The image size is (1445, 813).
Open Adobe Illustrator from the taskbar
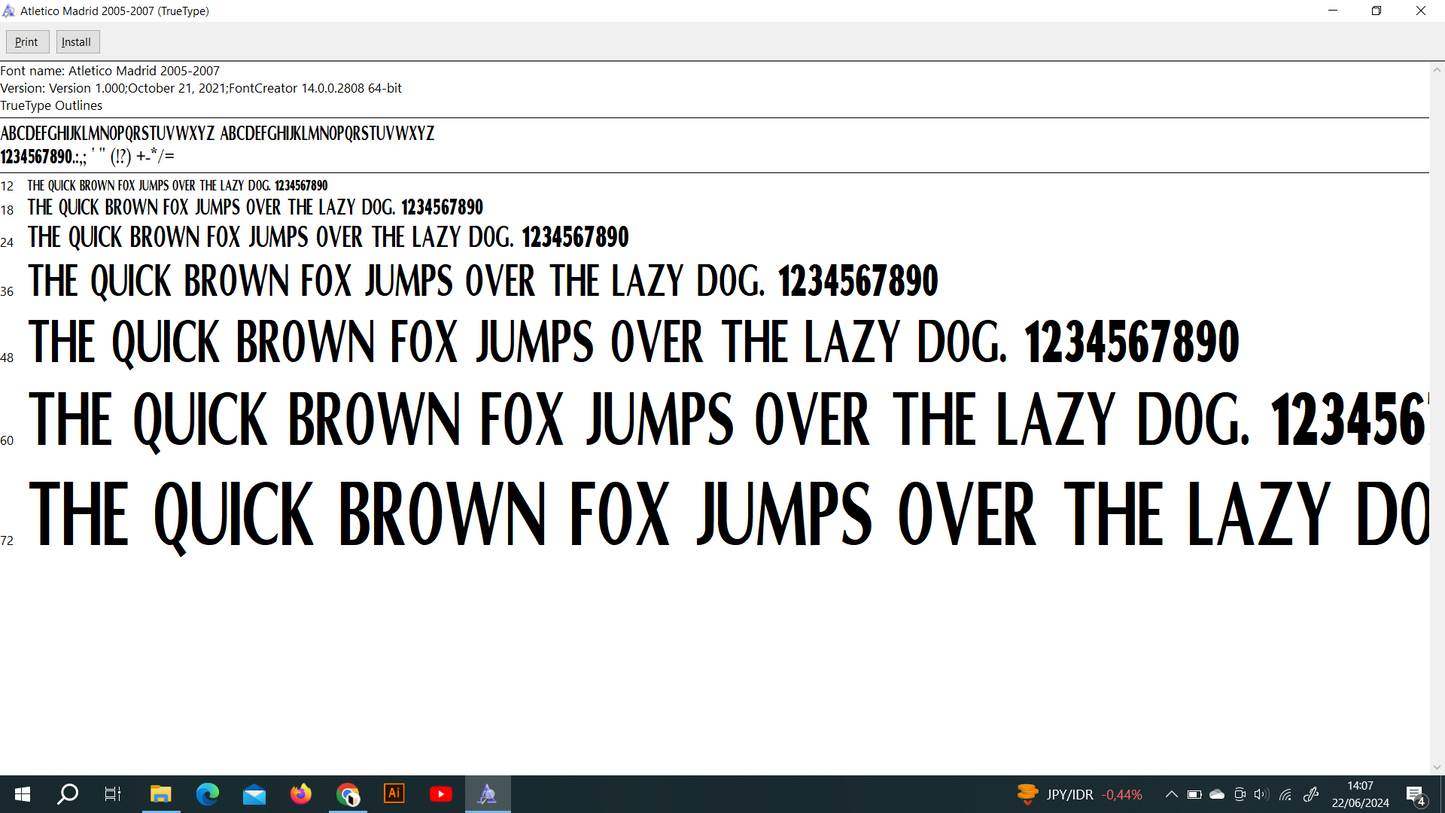394,794
